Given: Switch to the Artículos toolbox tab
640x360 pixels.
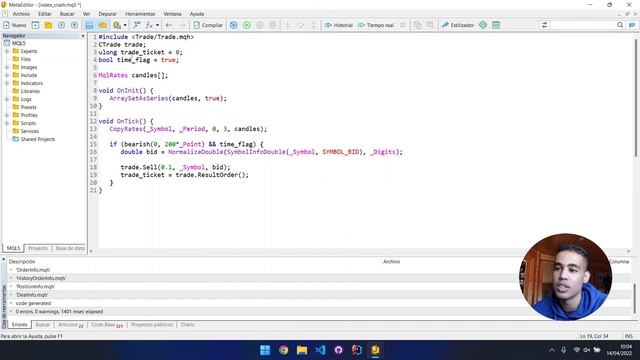Looking at the screenshot, I should pyautogui.click(x=70, y=325).
